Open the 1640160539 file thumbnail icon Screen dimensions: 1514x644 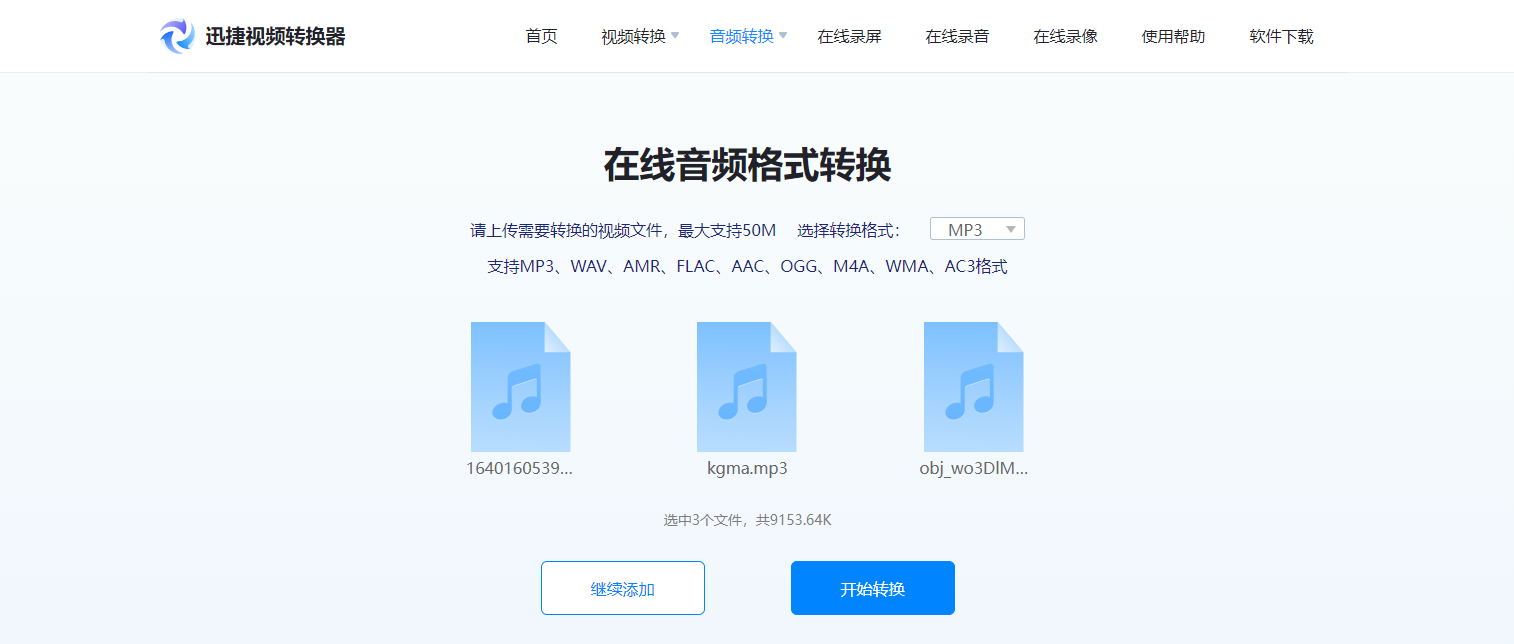pos(520,386)
